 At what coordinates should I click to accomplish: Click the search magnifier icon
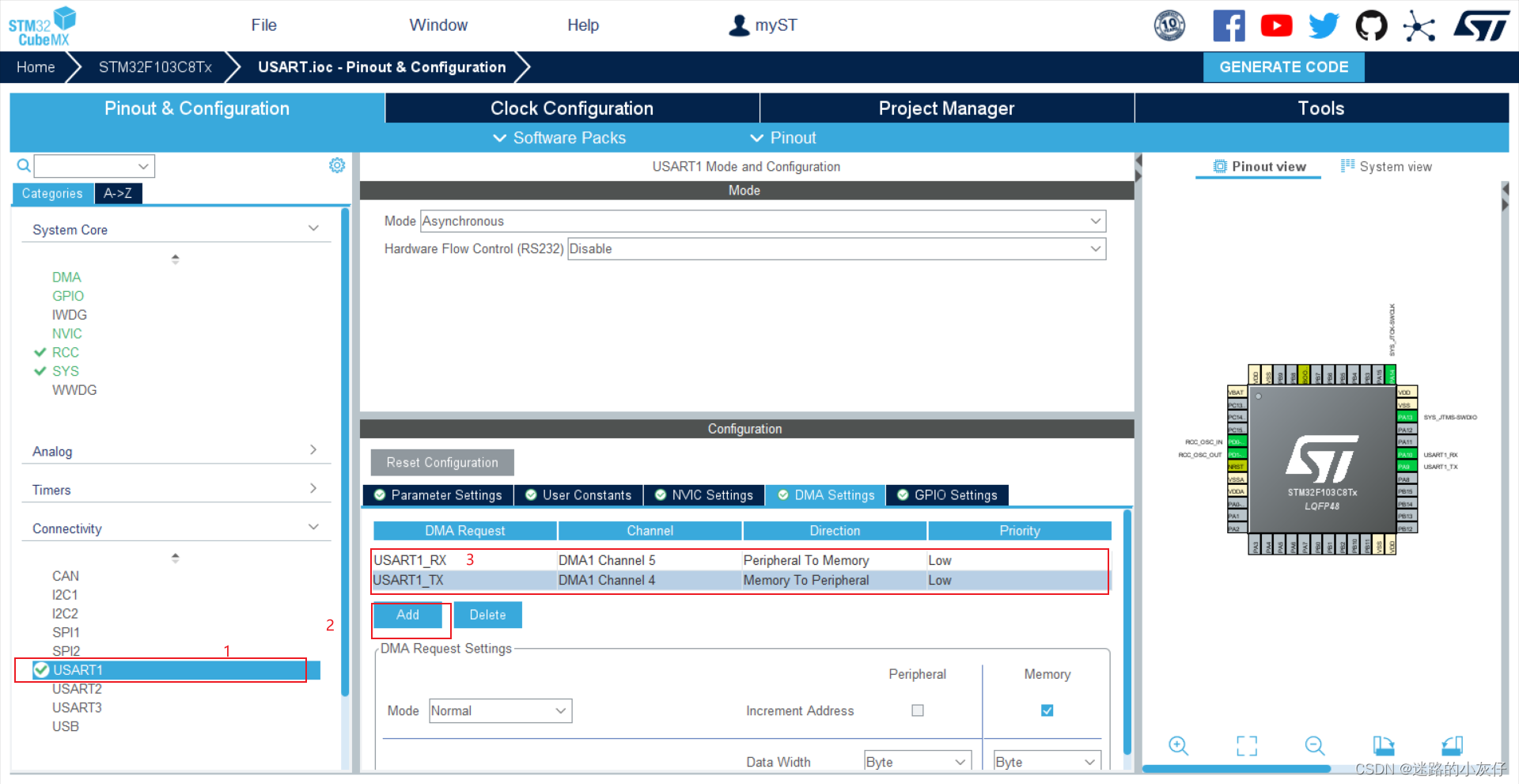click(24, 165)
